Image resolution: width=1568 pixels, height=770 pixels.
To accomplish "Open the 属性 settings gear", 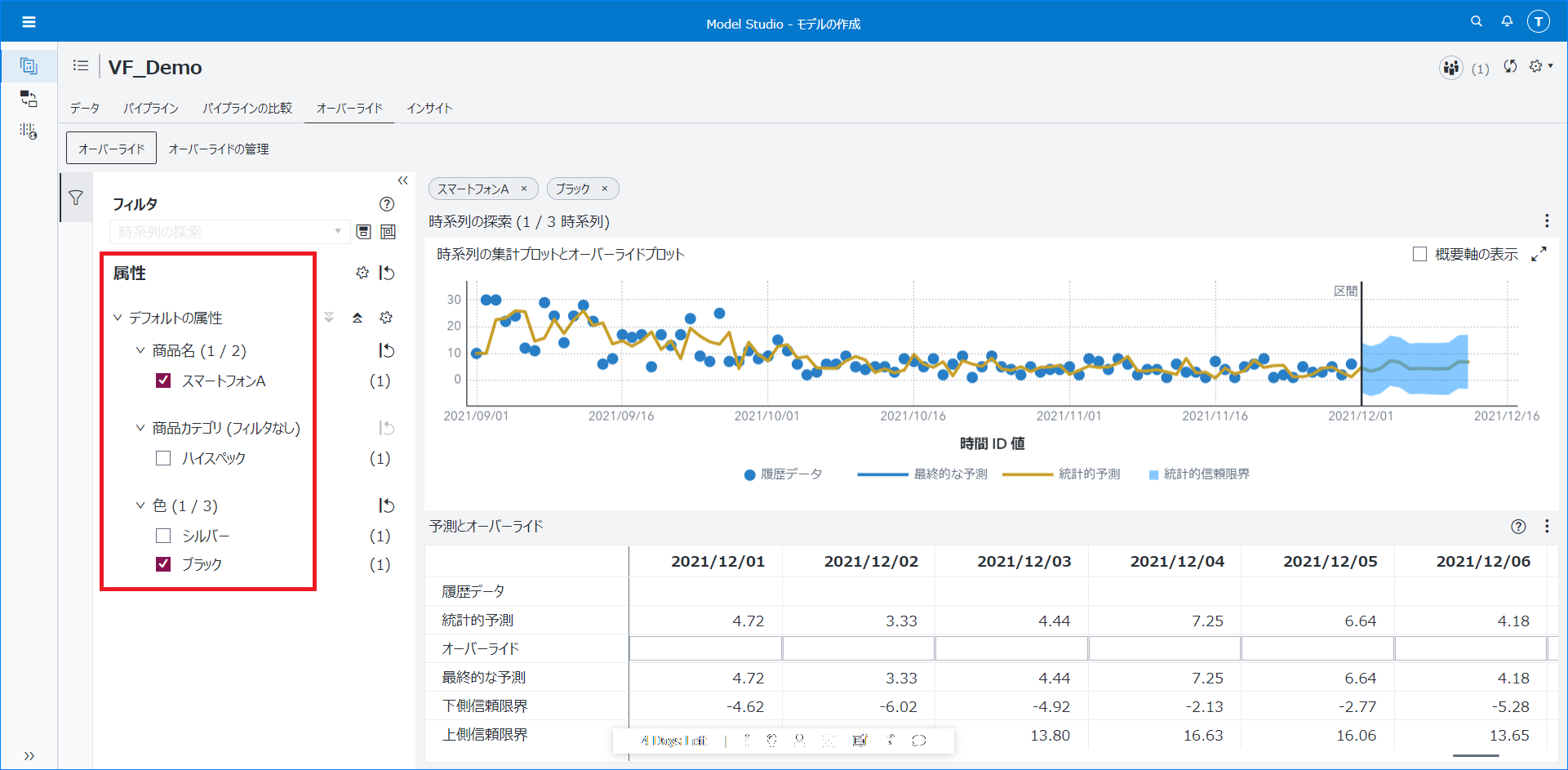I will pos(362,273).
